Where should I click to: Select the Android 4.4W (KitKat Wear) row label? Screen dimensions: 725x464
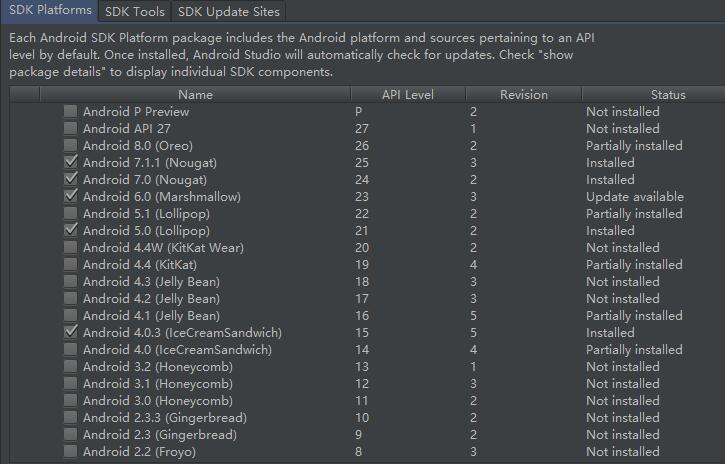(163, 248)
